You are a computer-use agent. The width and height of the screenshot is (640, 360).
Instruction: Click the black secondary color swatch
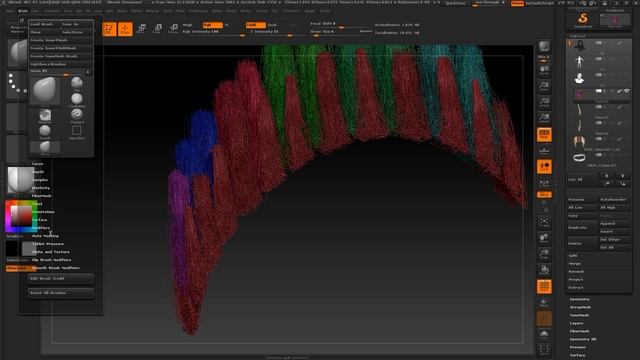pos(12,248)
